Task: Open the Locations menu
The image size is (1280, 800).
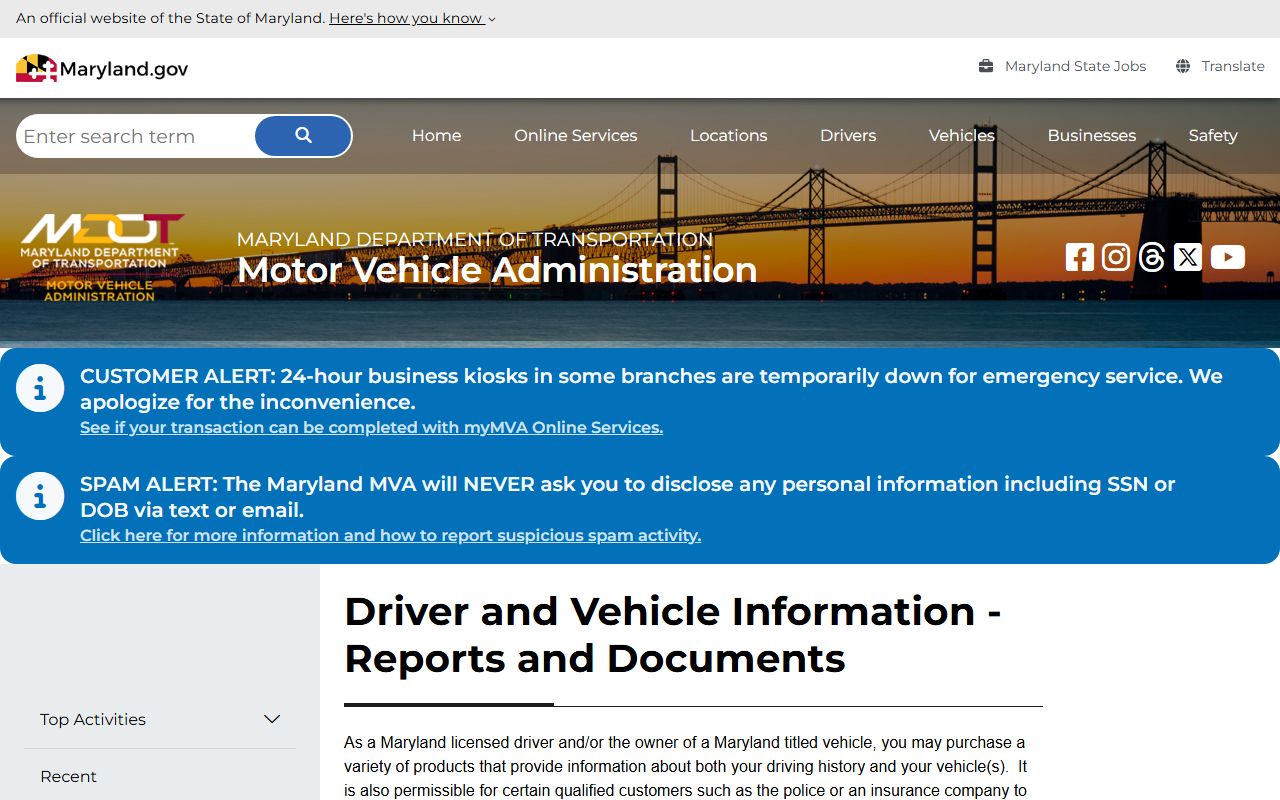Action: pos(729,136)
